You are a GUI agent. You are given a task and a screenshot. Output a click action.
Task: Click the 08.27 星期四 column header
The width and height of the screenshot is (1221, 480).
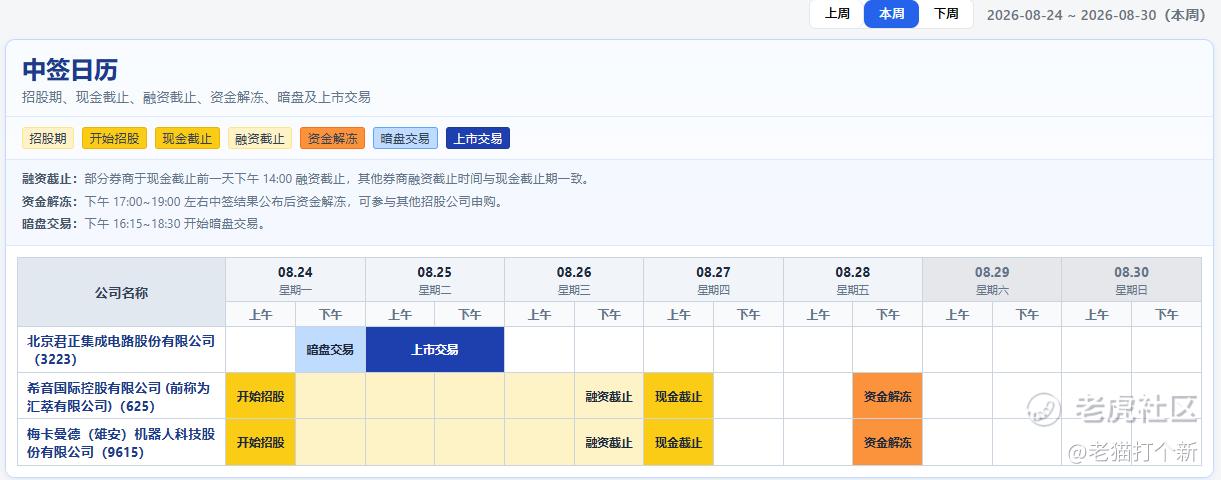pos(713,280)
